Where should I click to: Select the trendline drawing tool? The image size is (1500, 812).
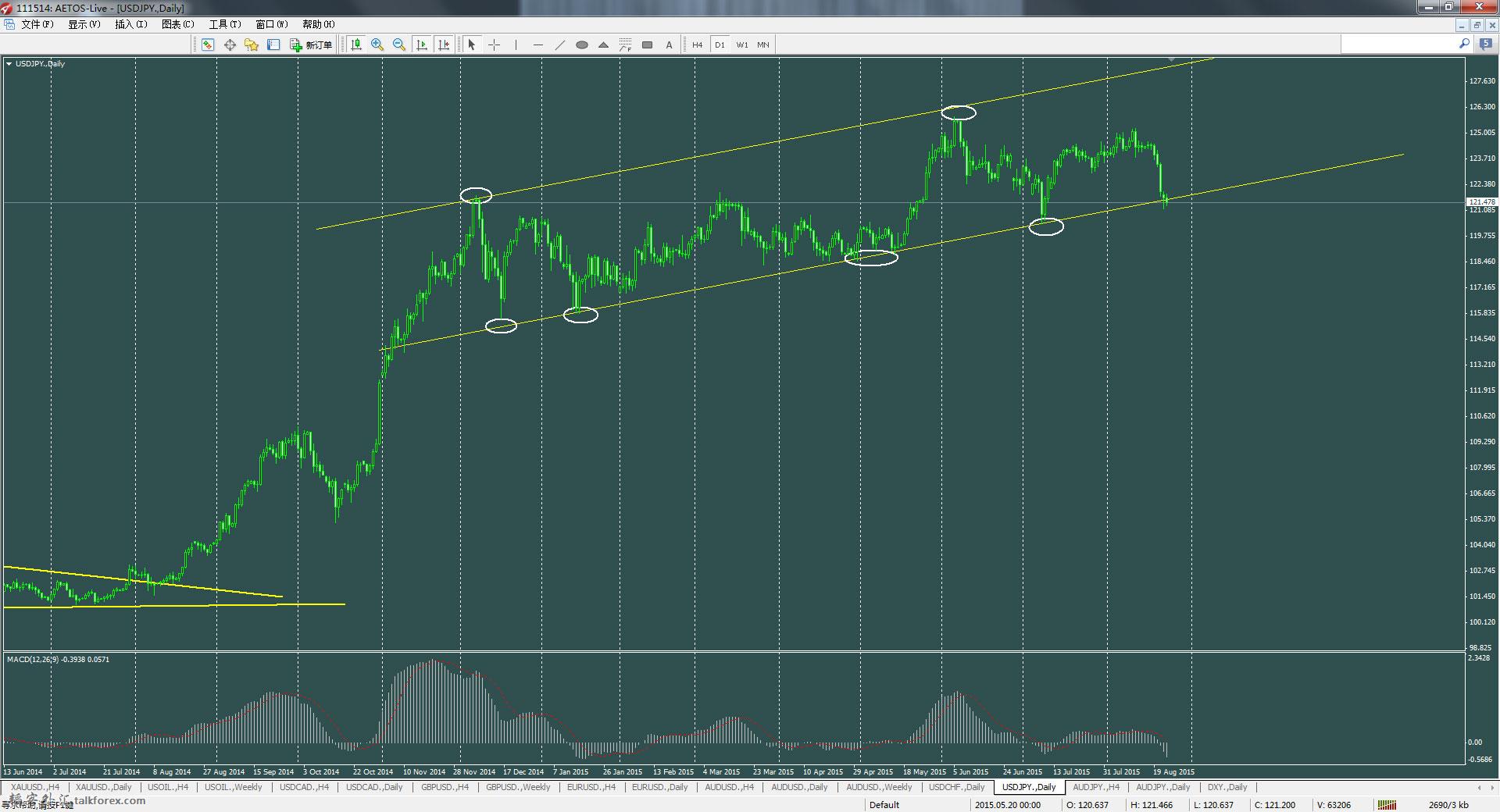[559, 45]
